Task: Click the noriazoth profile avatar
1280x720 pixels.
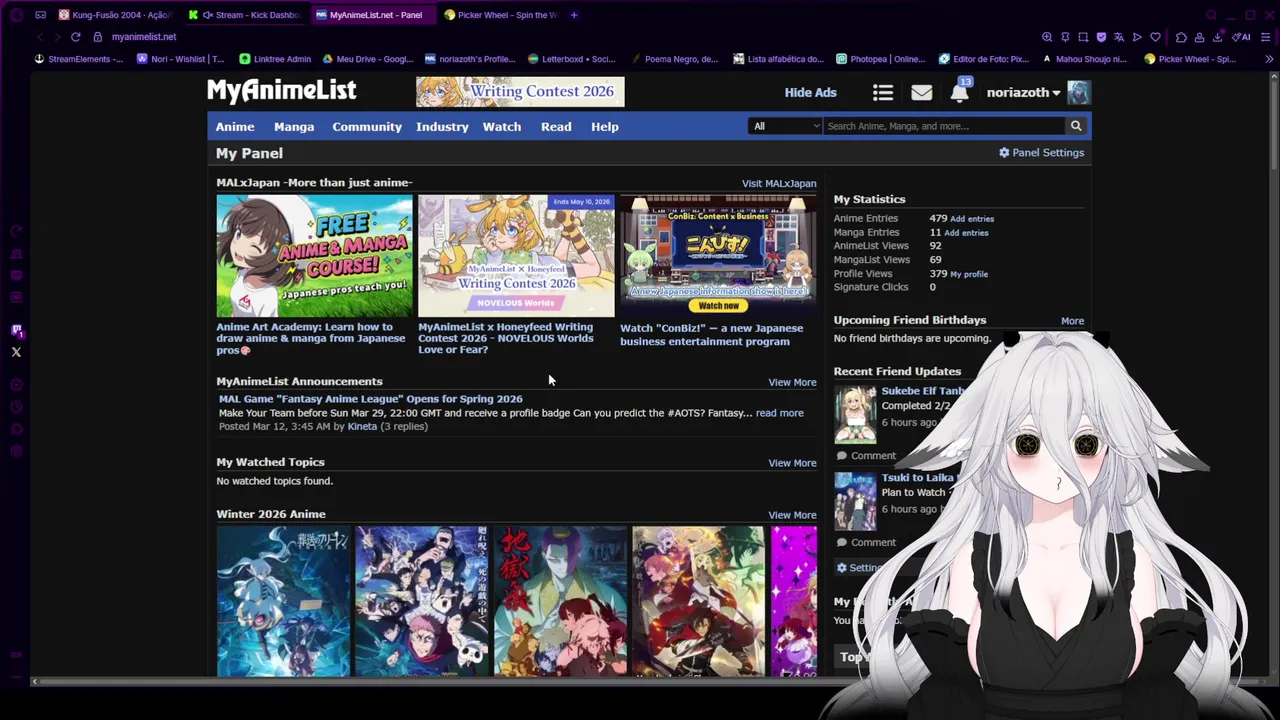Action: 1079,92
